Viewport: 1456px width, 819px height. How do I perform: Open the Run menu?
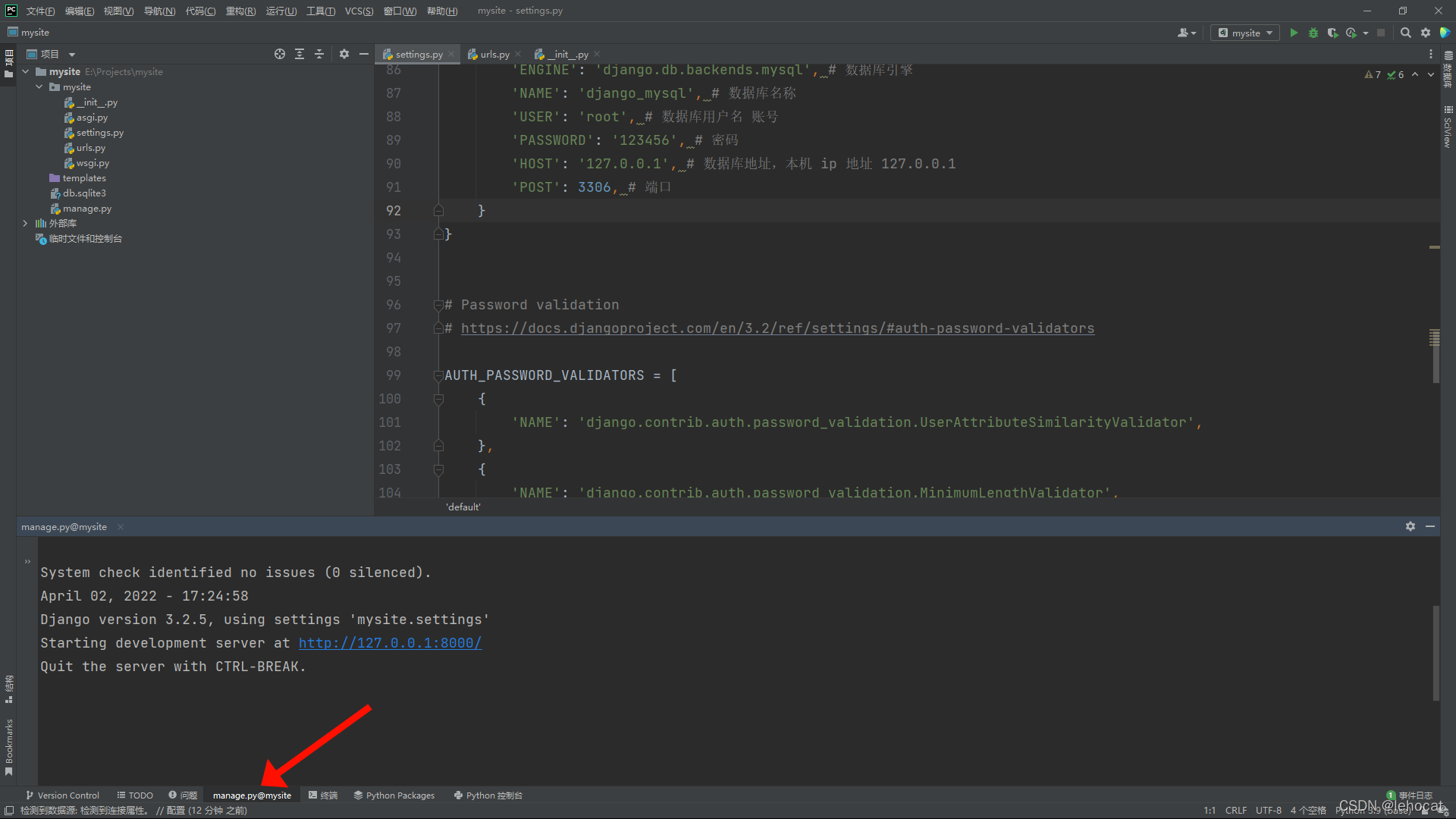point(281,11)
